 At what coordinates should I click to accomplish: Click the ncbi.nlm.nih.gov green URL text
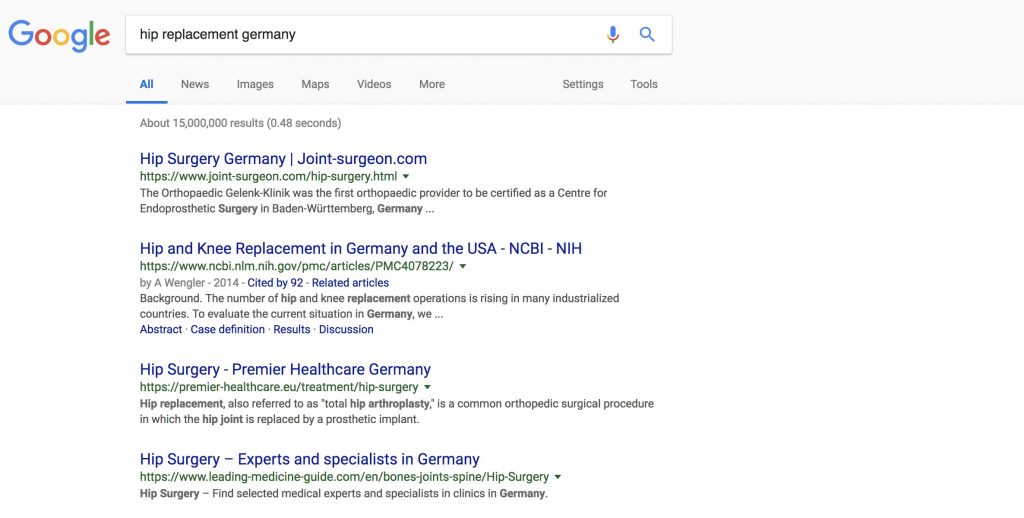[x=296, y=267]
